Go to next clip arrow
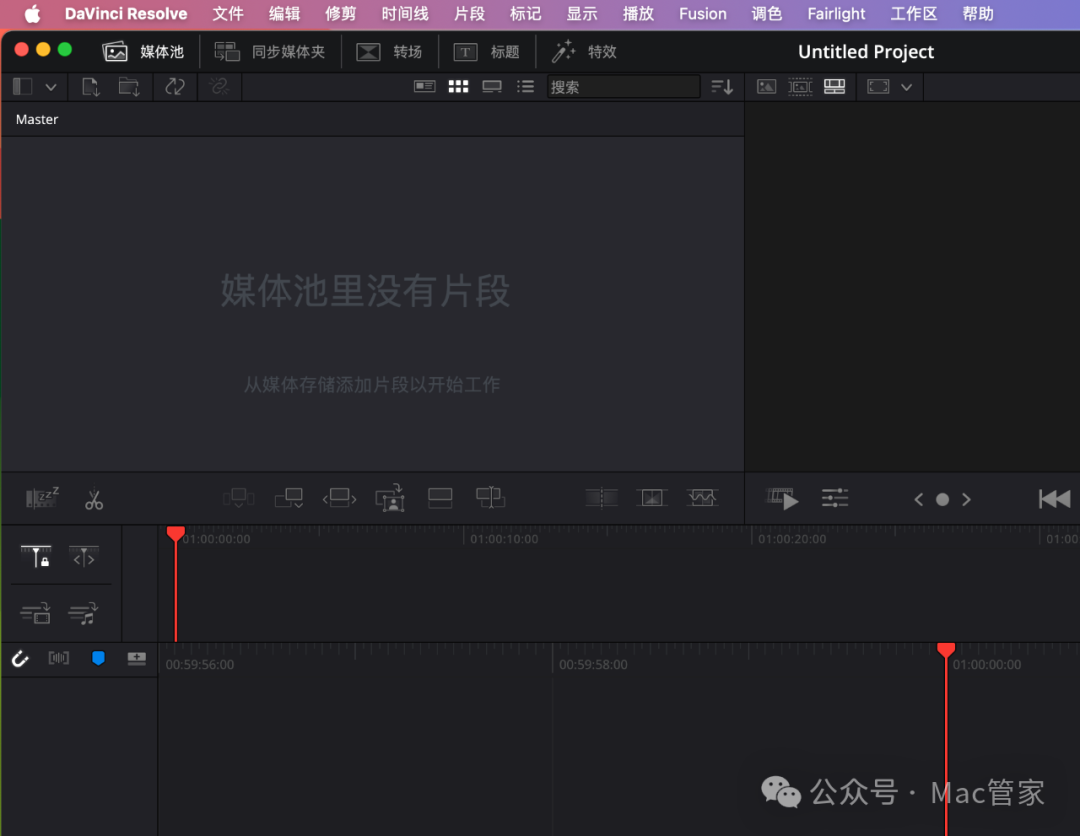1080x836 pixels. tap(966, 499)
